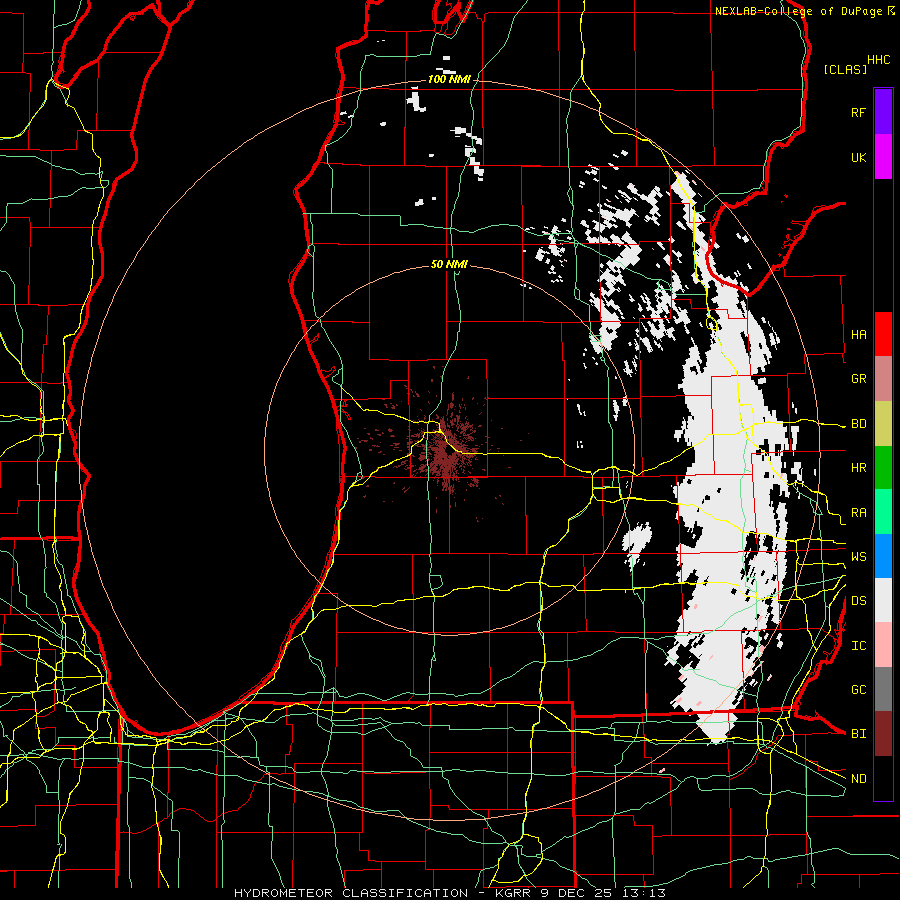Click the RA legend label
The height and width of the screenshot is (900, 900).
tap(858, 513)
